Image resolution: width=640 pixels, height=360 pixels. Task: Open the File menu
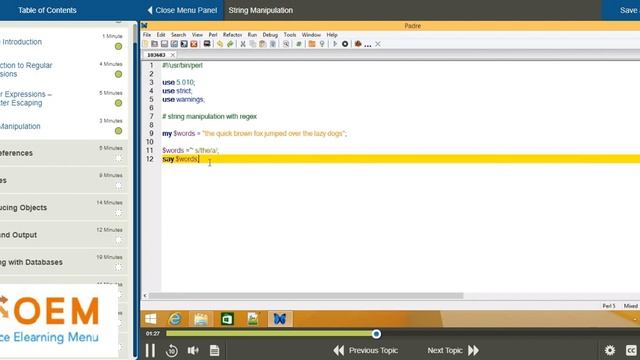pyautogui.click(x=147, y=35)
